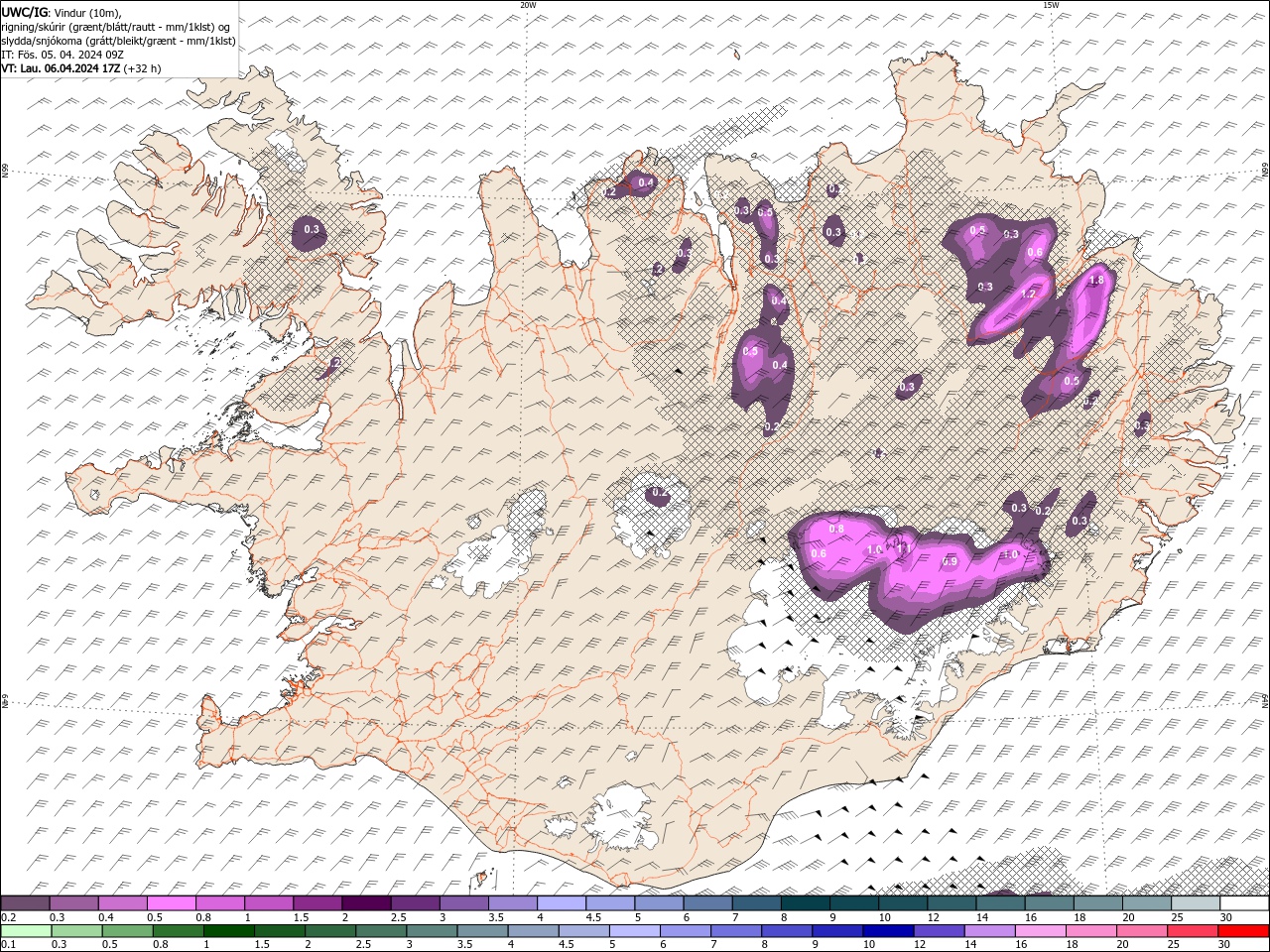Choose the 12 mm violet rain legend swatch

(939, 931)
